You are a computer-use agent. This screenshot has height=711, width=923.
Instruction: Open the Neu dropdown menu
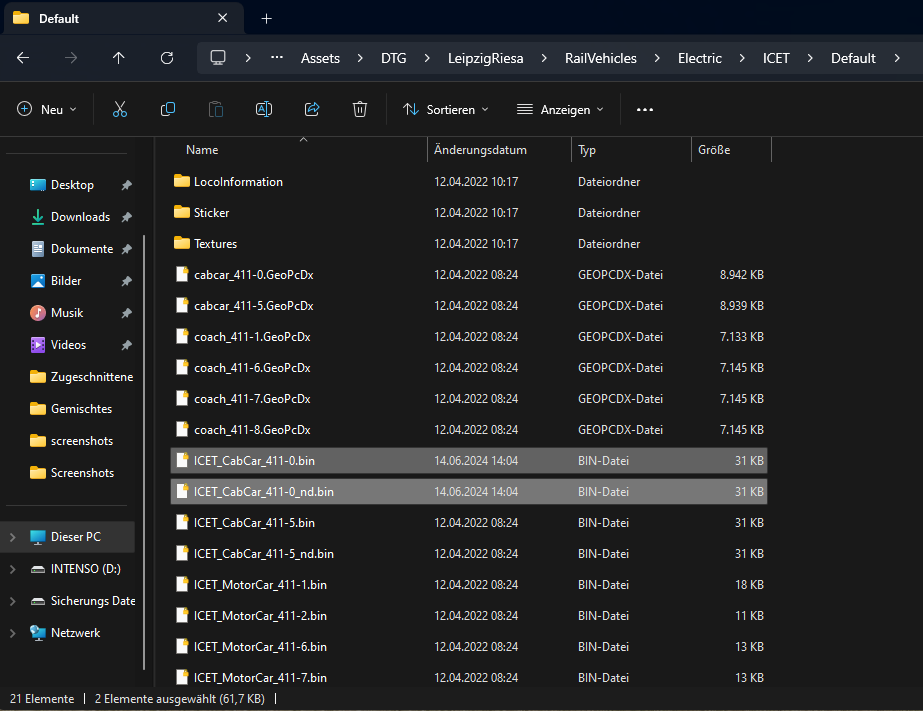click(47, 109)
